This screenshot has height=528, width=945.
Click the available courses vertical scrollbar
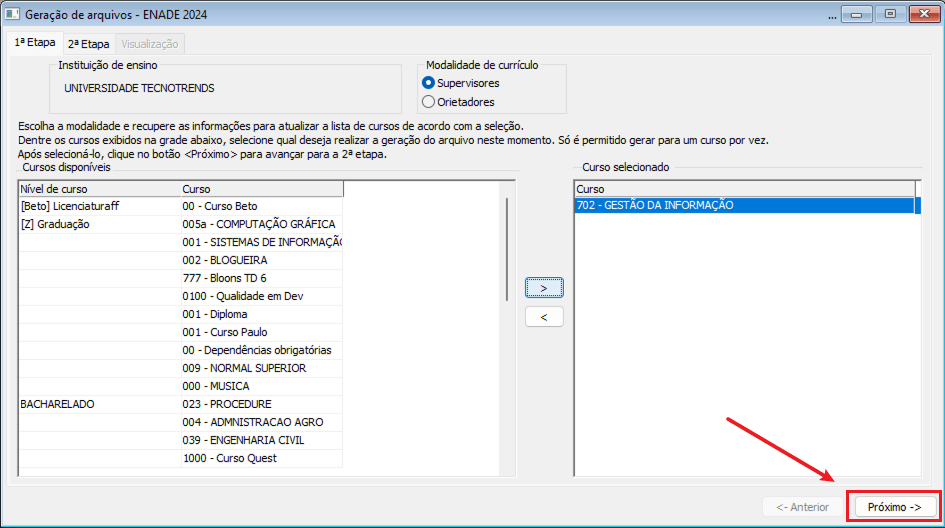point(507,250)
